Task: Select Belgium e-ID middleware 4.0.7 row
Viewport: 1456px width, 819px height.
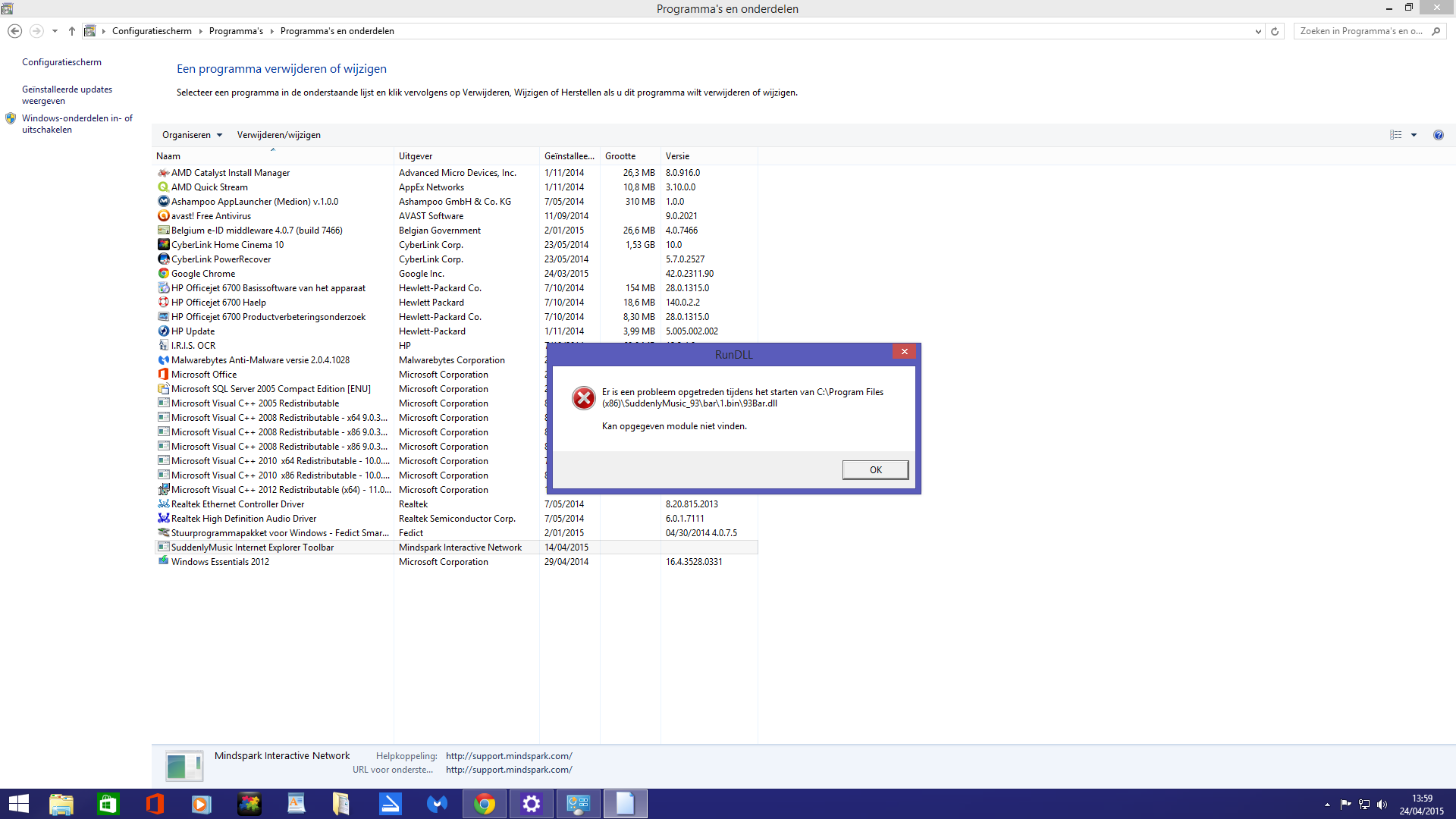Action: point(455,231)
